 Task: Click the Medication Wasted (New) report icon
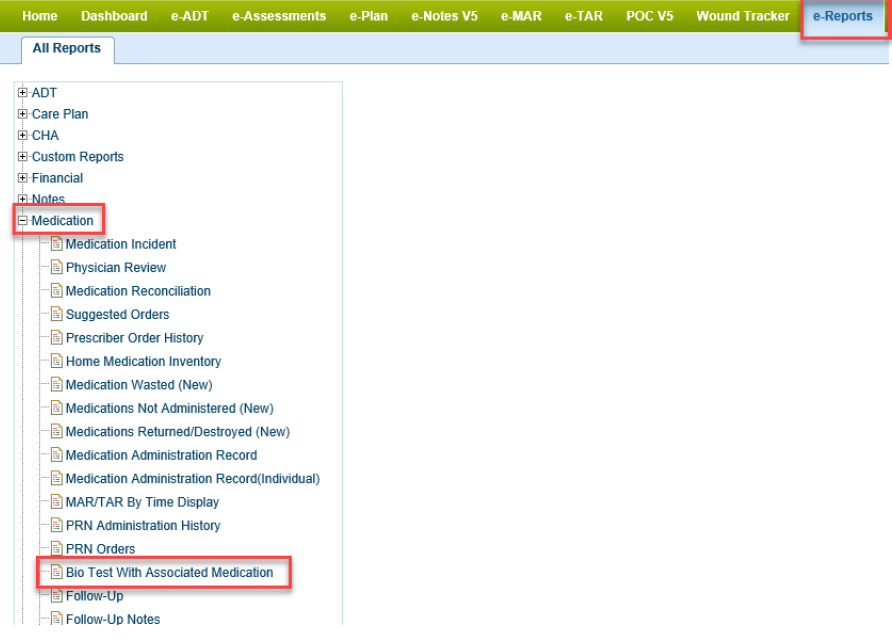coord(56,384)
